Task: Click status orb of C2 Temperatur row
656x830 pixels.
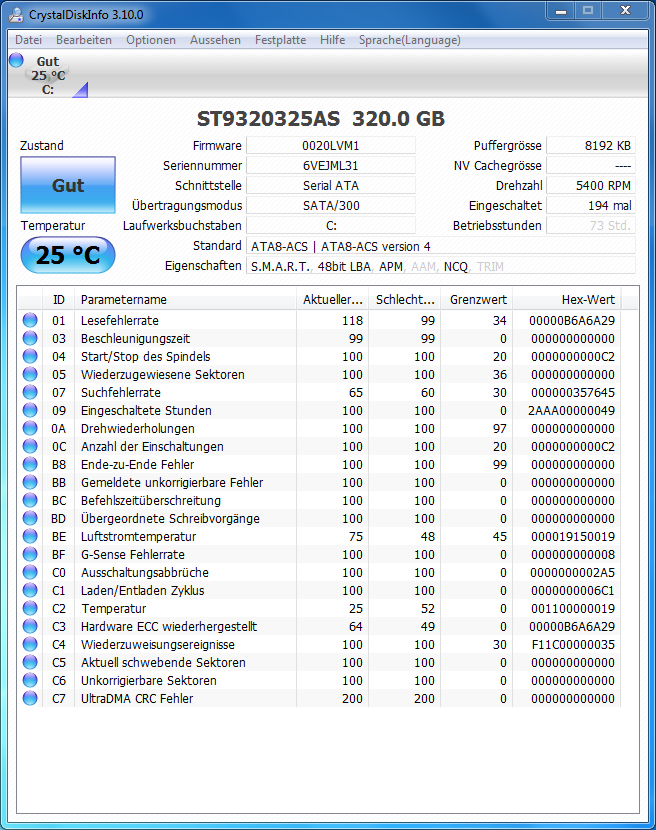Action: 30,608
